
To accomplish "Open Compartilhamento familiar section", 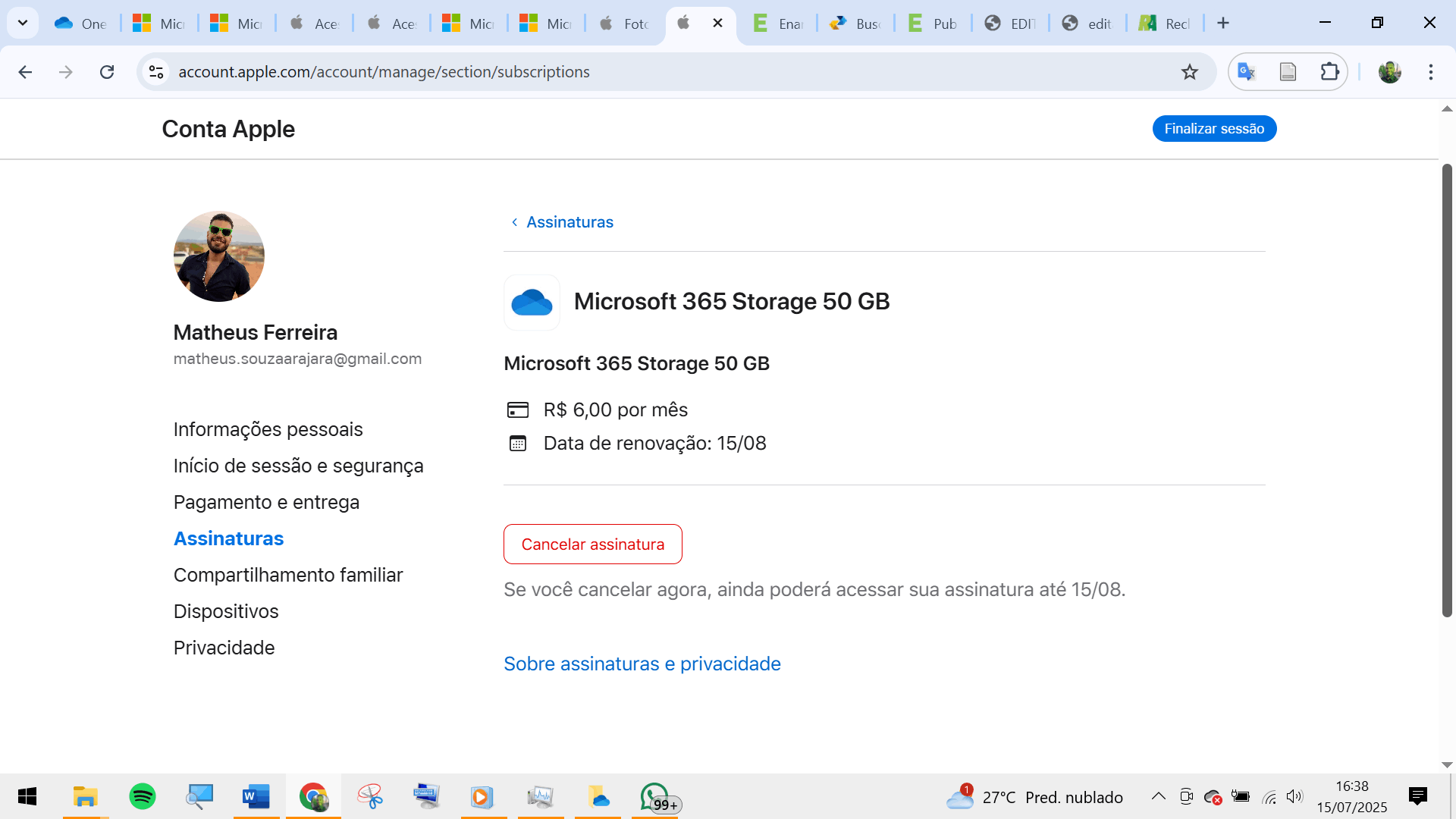I will click(288, 575).
